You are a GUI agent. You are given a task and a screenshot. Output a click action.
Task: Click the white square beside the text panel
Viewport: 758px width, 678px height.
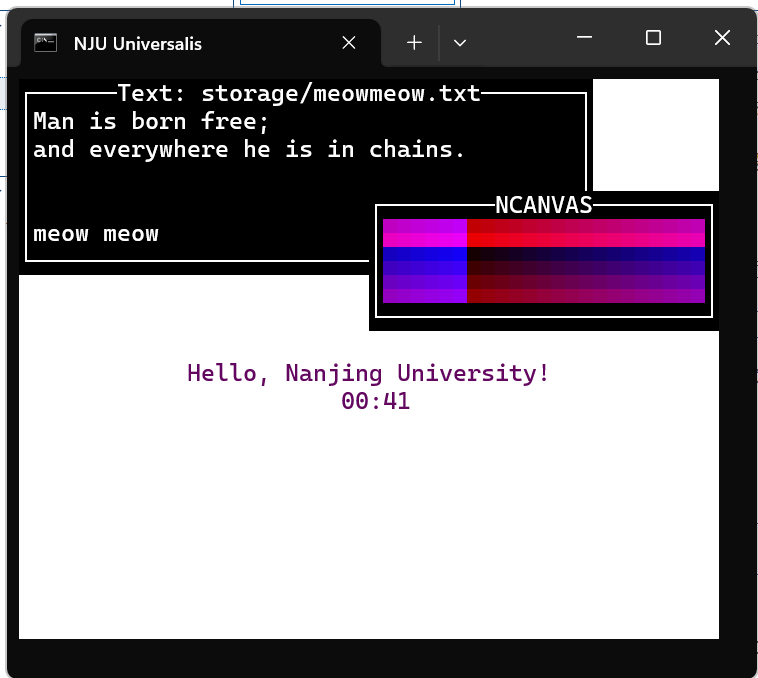(655, 134)
